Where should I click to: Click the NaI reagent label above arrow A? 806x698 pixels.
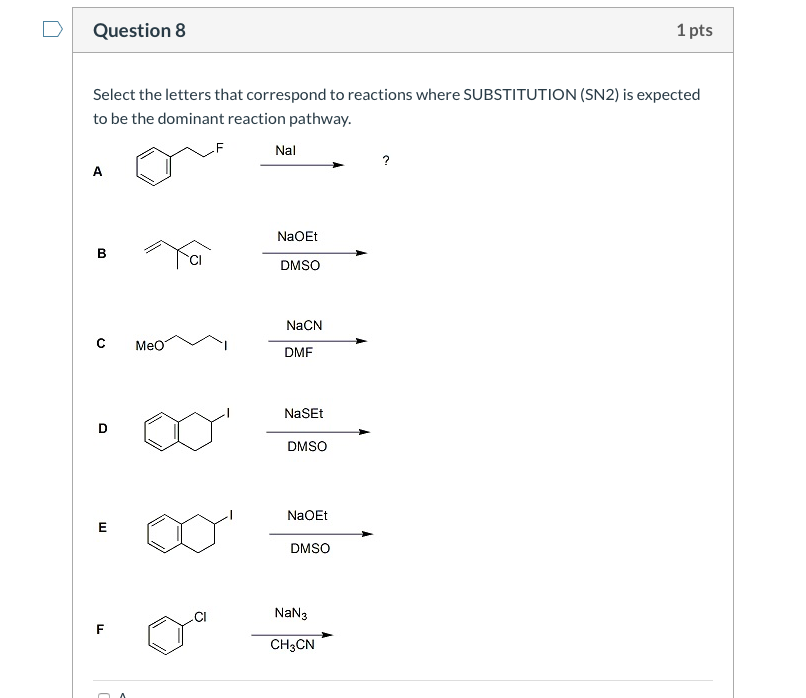pyautogui.click(x=285, y=150)
